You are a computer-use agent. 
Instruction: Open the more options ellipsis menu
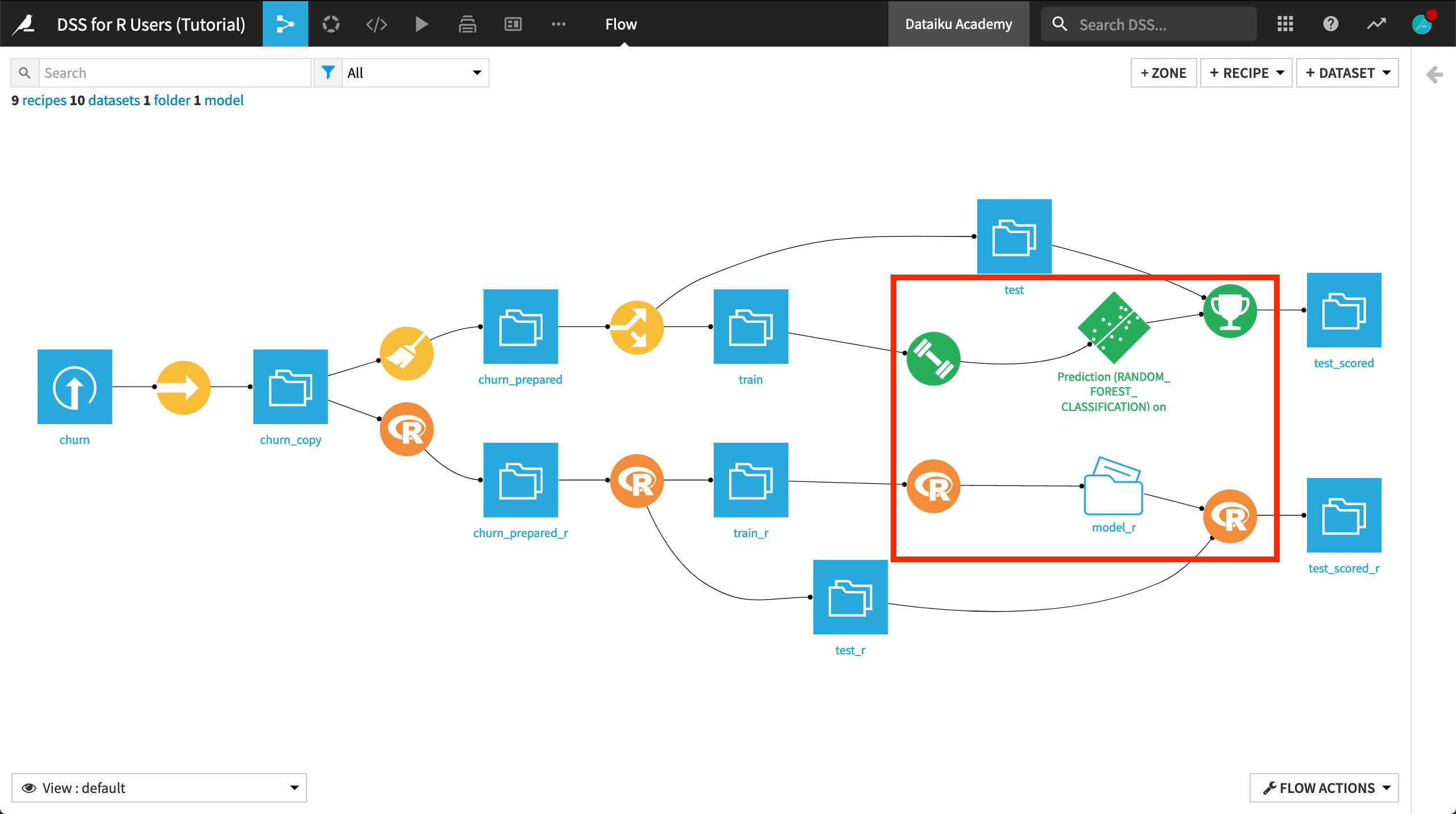pos(559,24)
